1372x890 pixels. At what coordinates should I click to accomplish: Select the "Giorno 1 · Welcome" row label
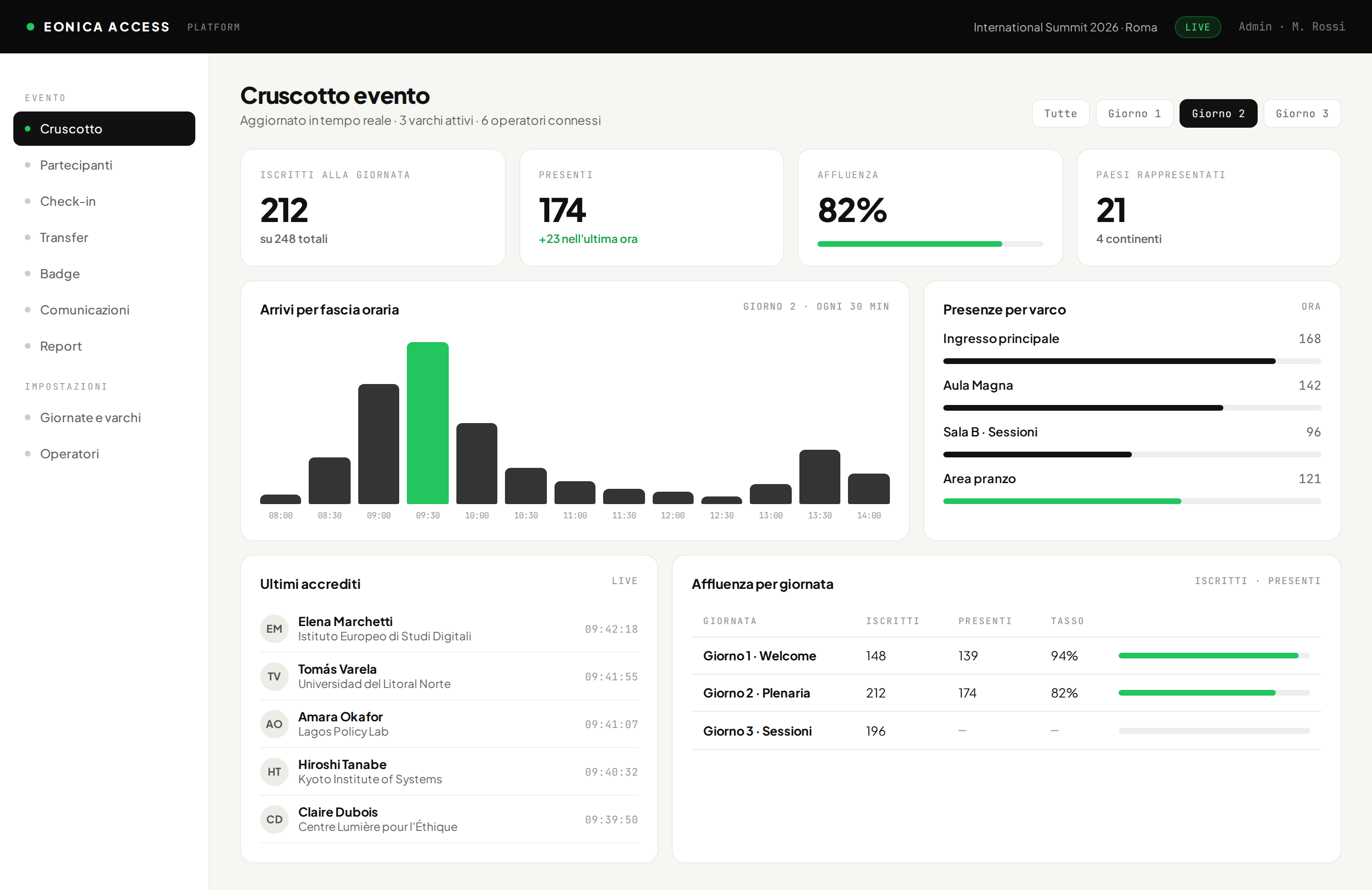coord(759,656)
